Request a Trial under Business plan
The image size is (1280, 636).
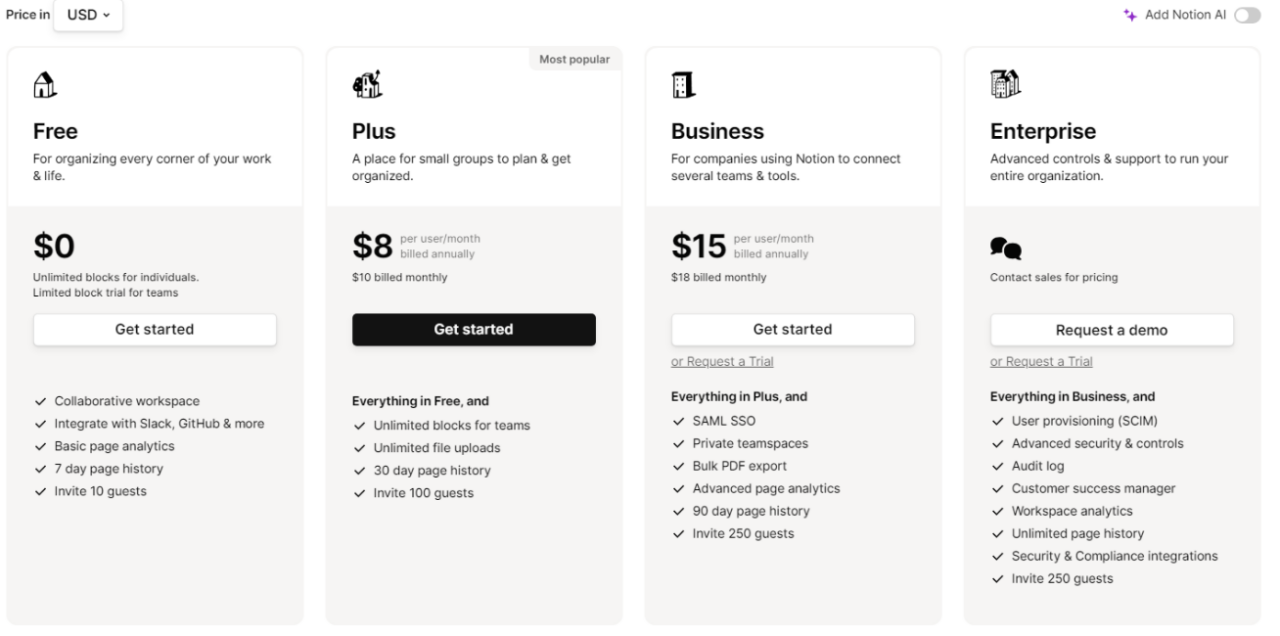point(722,361)
